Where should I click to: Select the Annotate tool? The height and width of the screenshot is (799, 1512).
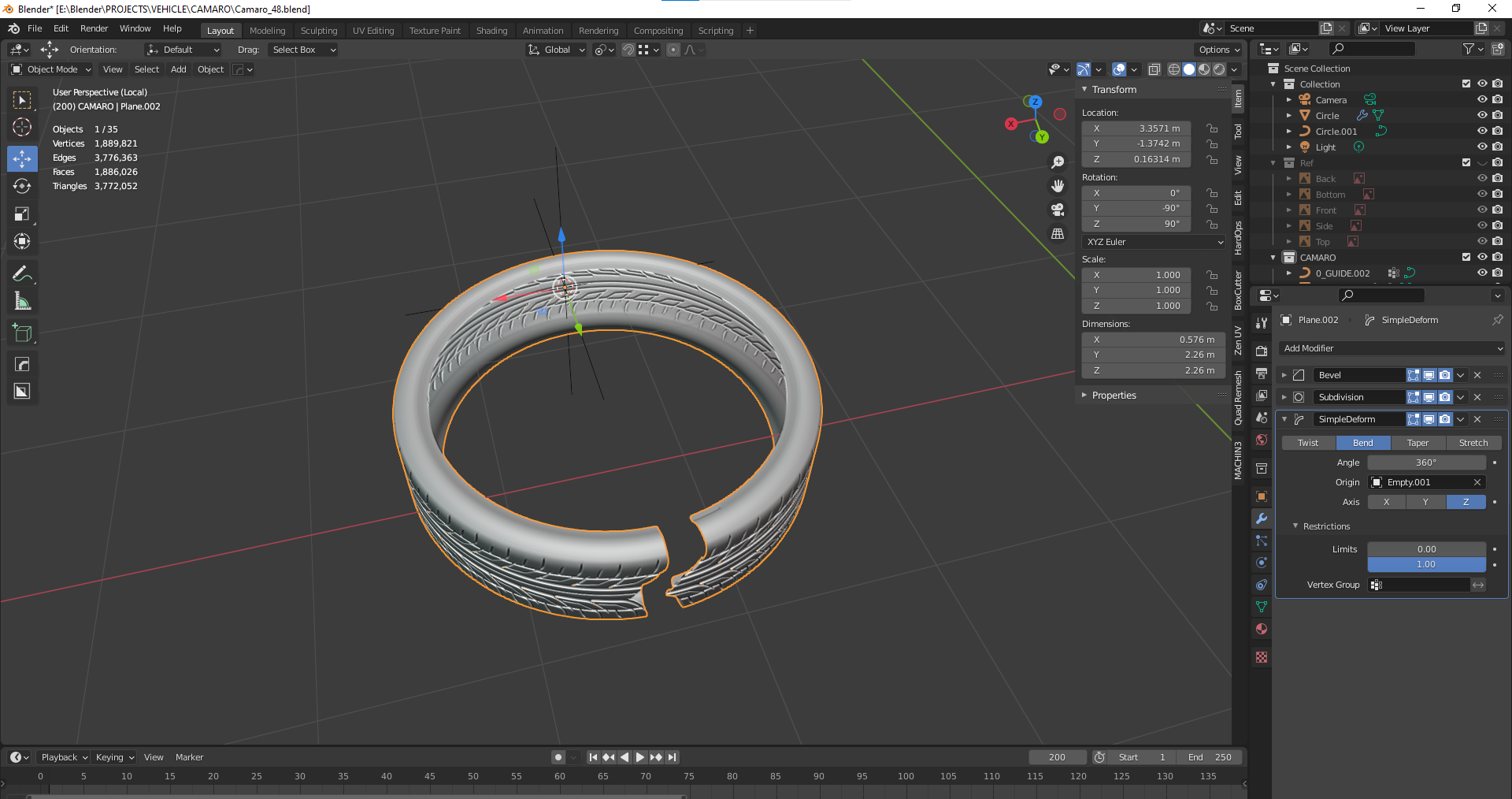point(22,273)
